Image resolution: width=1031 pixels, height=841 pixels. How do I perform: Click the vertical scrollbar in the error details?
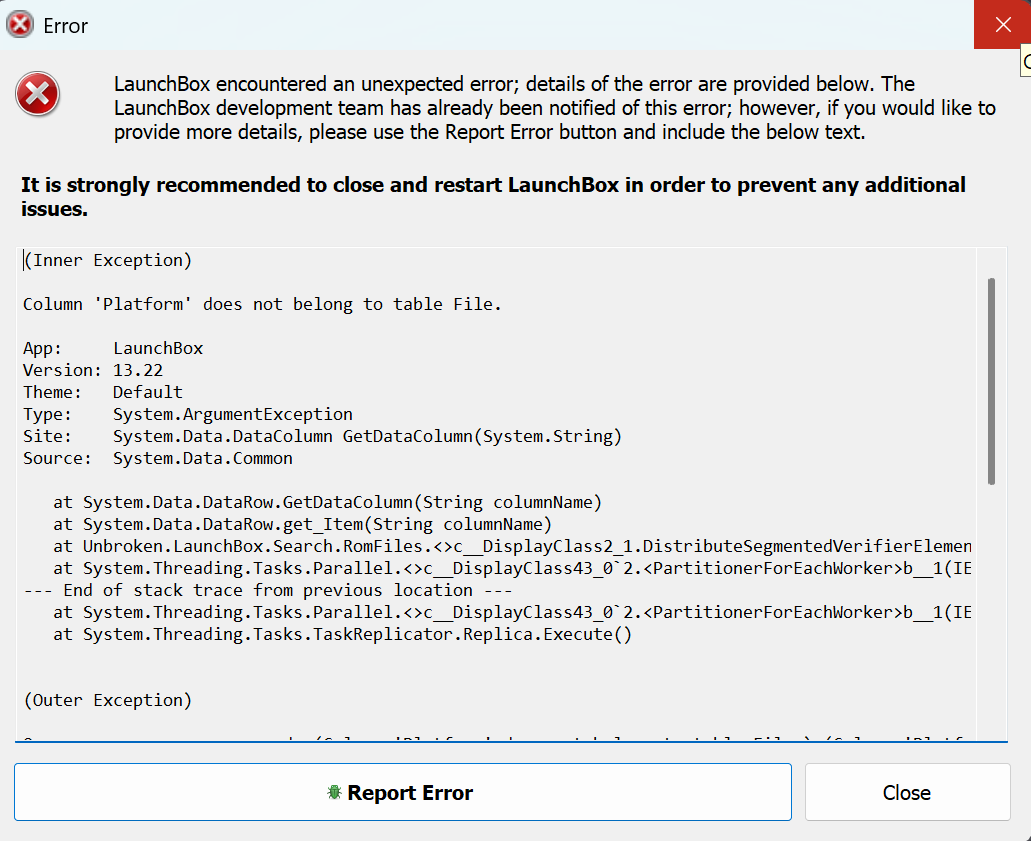click(x=991, y=381)
